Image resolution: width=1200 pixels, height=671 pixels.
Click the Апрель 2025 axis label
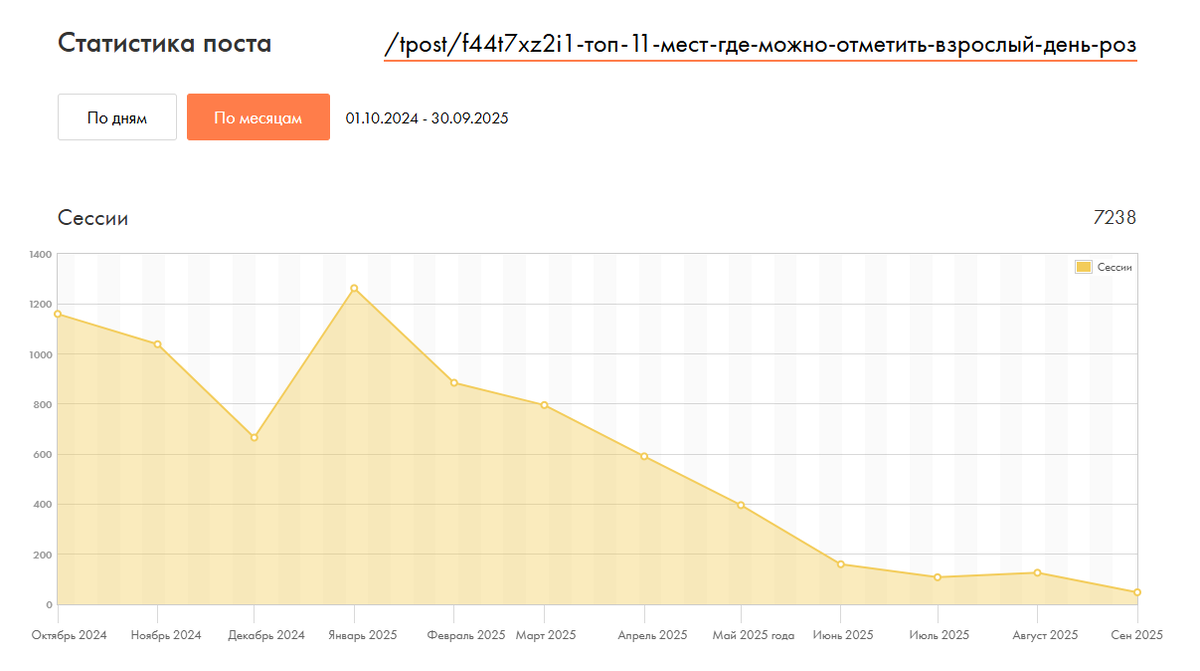point(652,635)
